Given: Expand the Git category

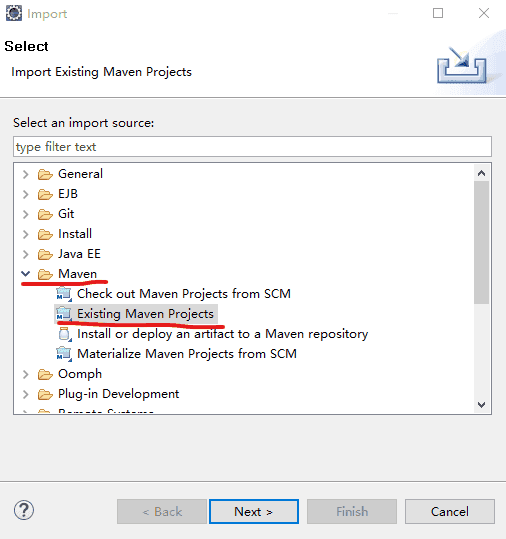Looking at the screenshot, I should tap(26, 214).
